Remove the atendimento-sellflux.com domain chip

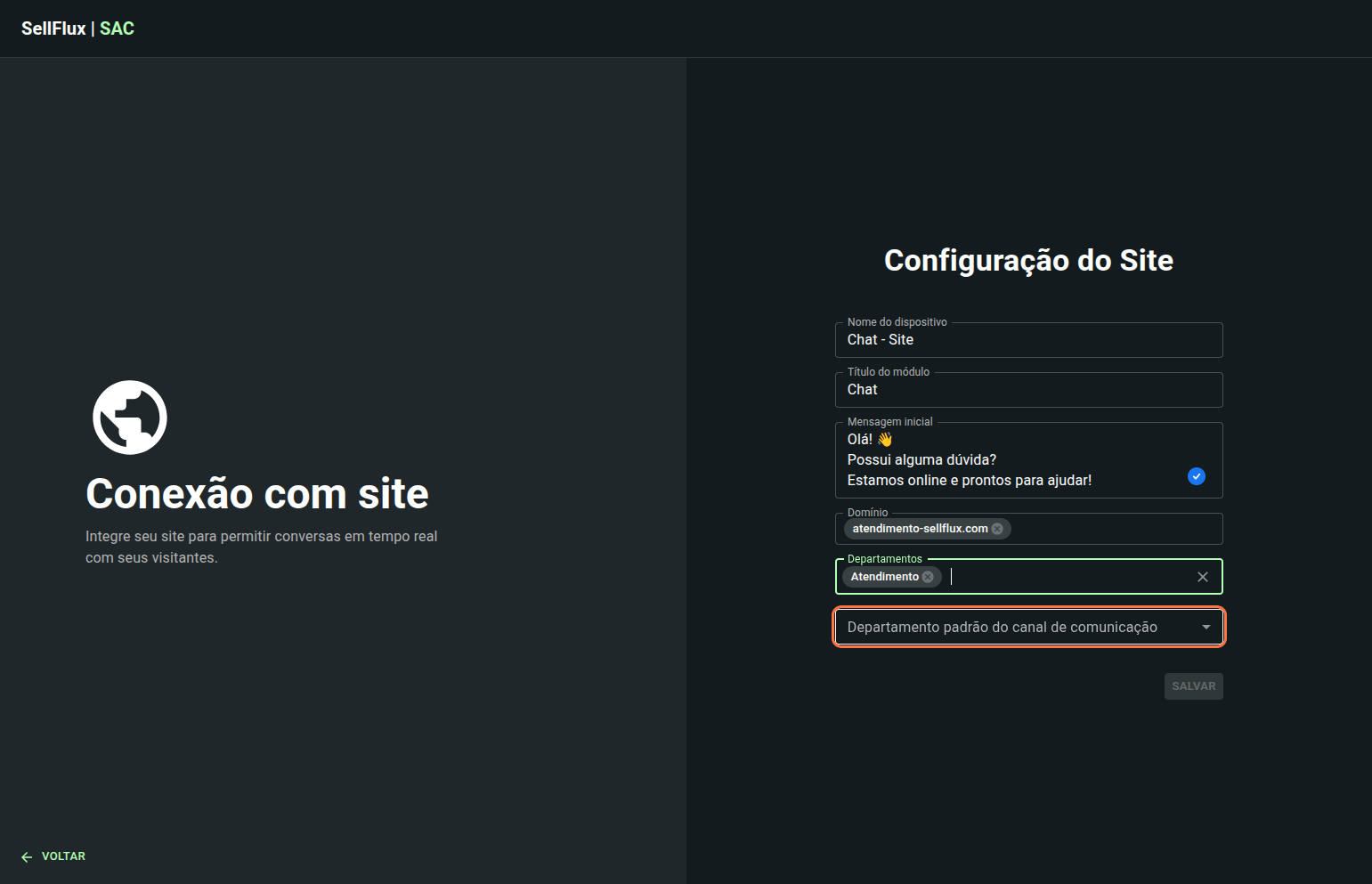[x=997, y=529]
